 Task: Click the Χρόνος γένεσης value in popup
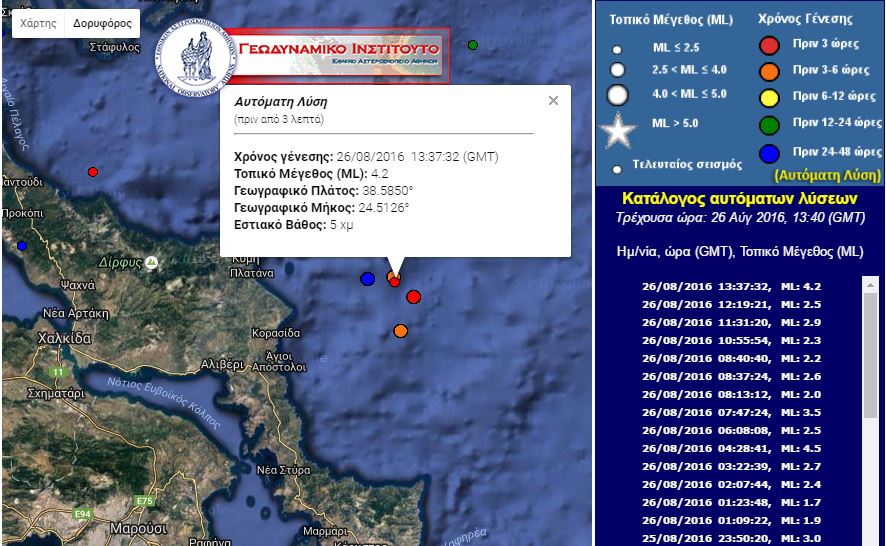tap(418, 157)
